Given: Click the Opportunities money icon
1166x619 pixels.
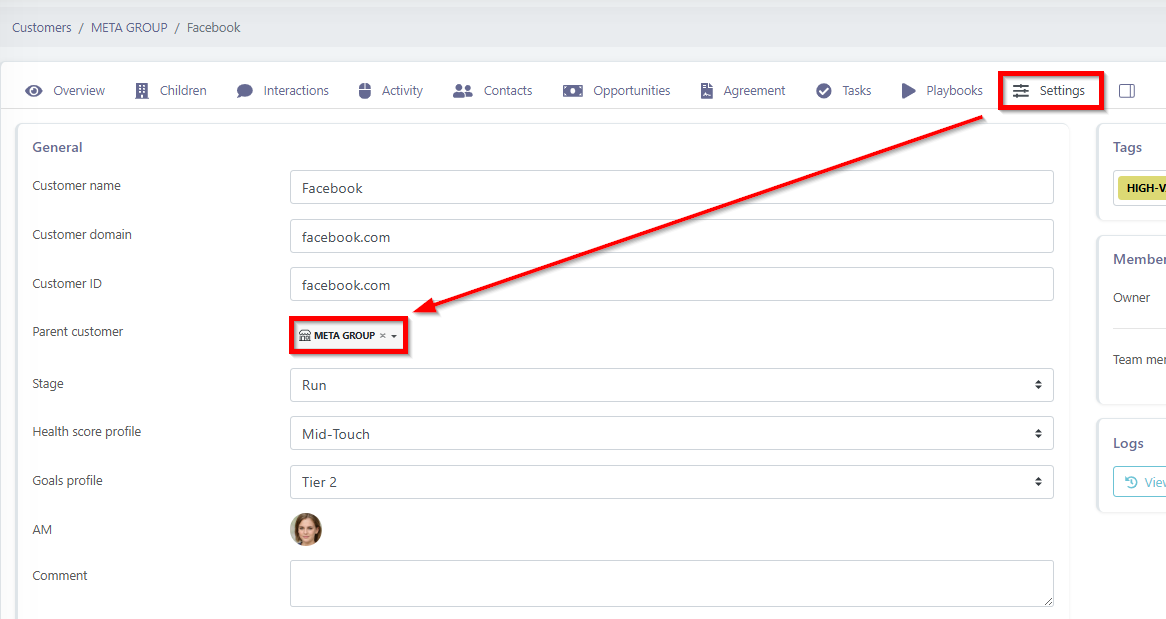Looking at the screenshot, I should tap(572, 91).
